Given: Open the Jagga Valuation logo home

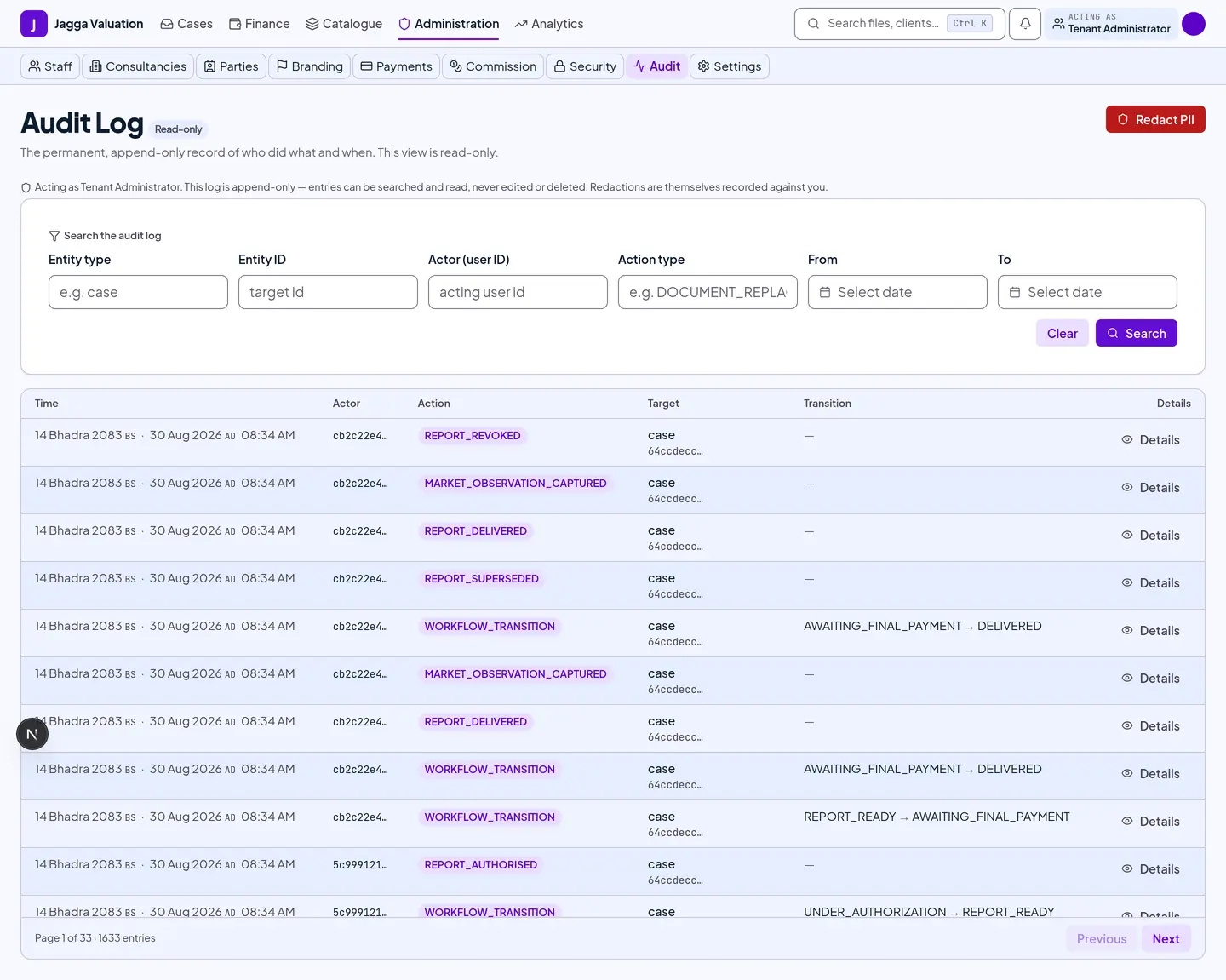Looking at the screenshot, I should coord(82,24).
